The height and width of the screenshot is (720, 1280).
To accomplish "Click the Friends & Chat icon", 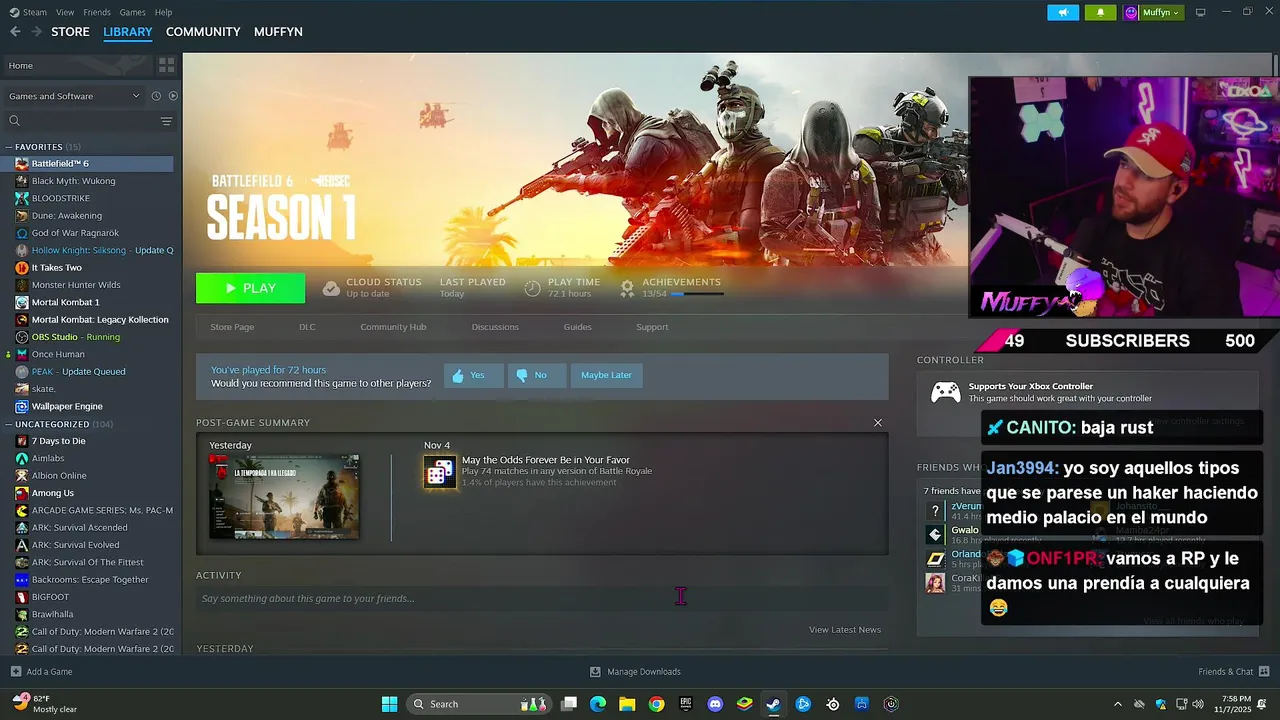I will (x=1264, y=672).
